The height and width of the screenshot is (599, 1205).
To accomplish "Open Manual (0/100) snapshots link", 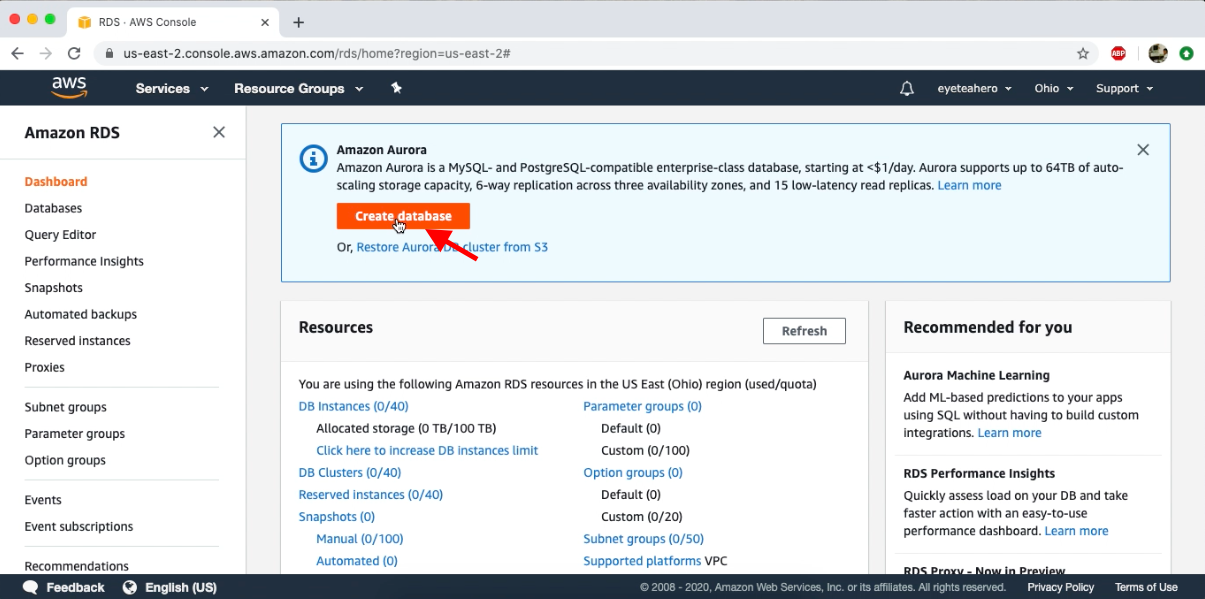I will click(x=360, y=539).
